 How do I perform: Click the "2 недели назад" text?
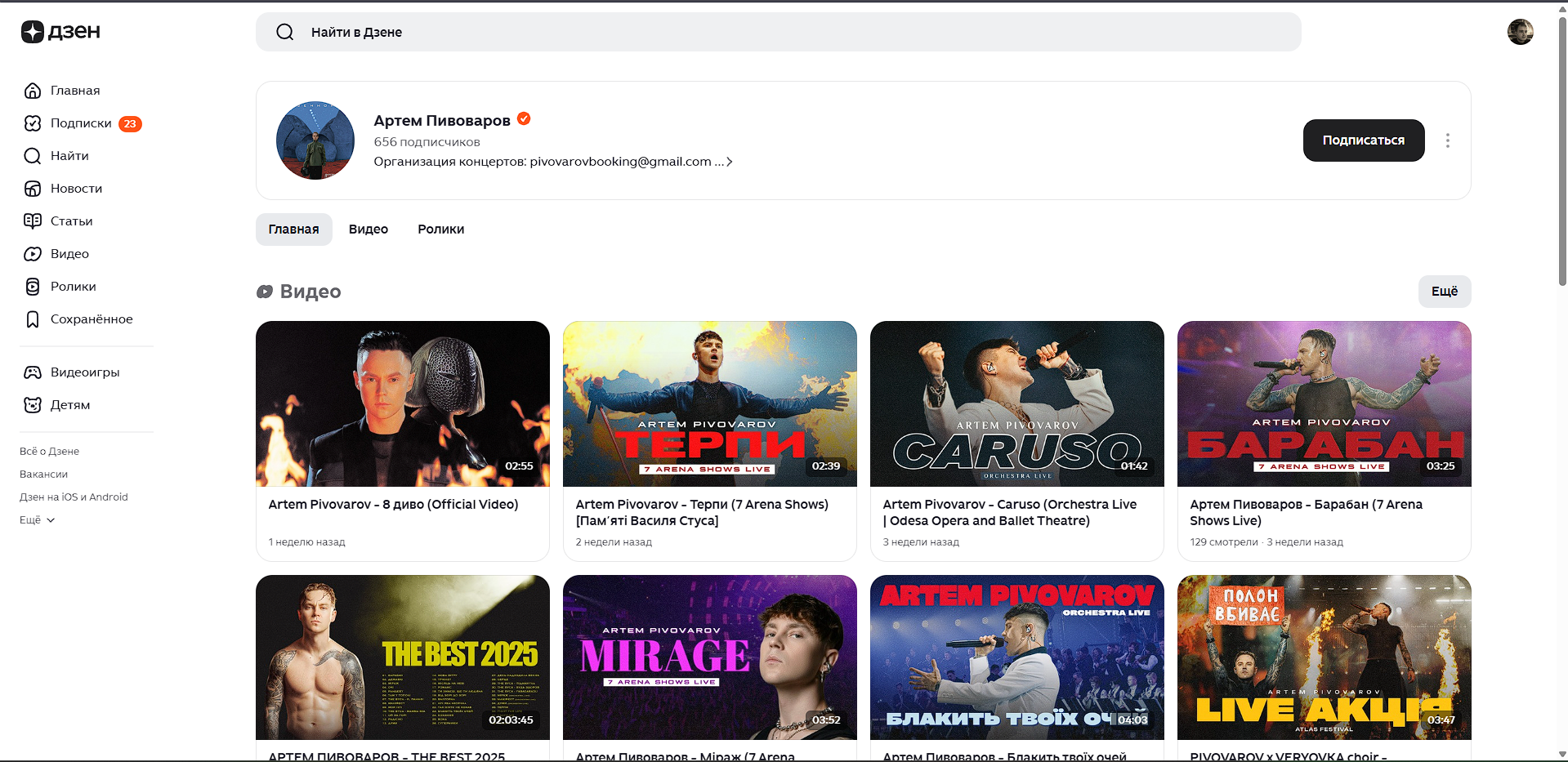pos(614,542)
